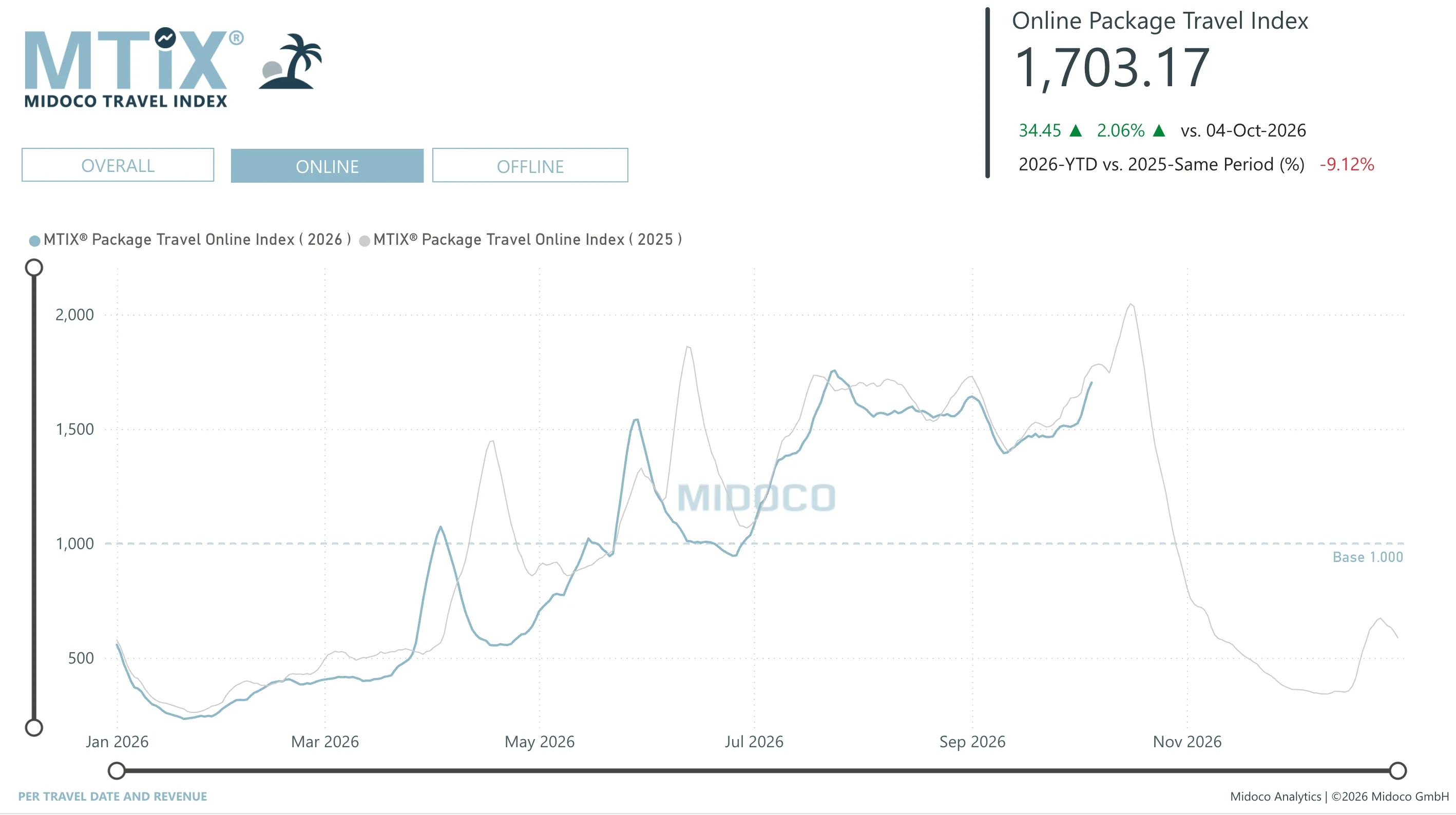Click the 'Sep 2026' axis label
The height and width of the screenshot is (815, 1456).
(x=973, y=742)
